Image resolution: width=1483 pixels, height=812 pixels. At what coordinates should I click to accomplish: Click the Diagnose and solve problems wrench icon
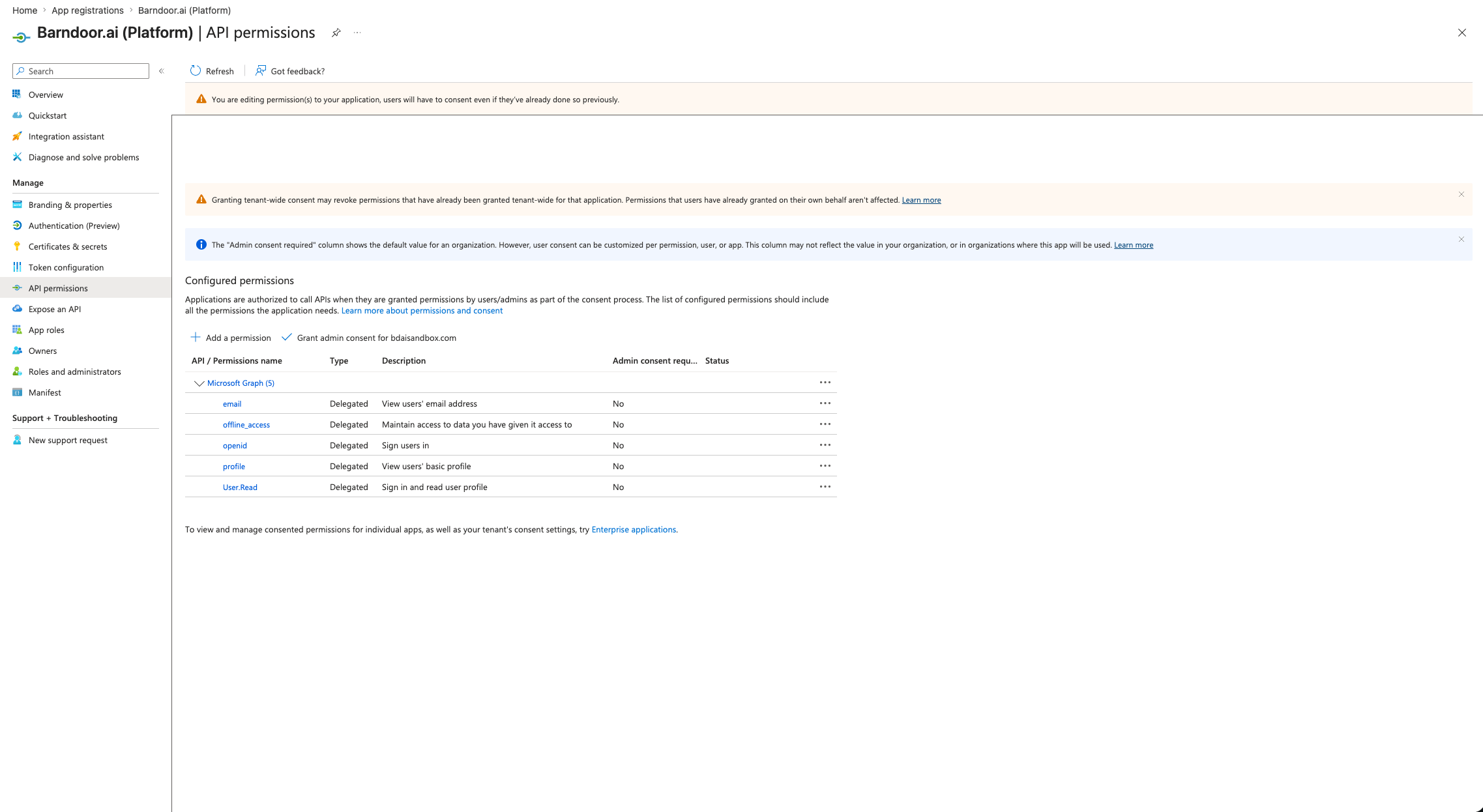[x=17, y=157]
